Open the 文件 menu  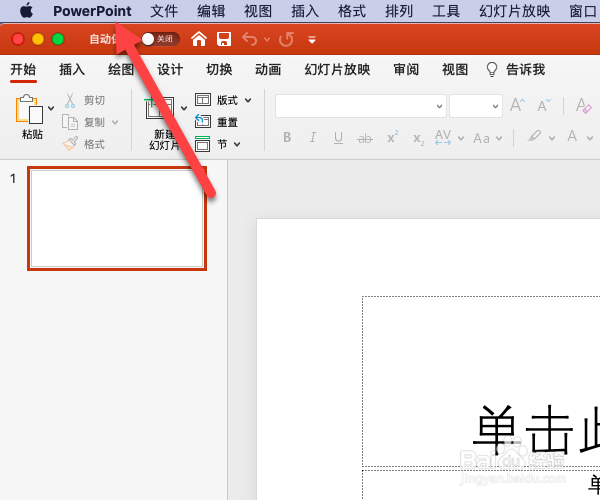[164, 11]
